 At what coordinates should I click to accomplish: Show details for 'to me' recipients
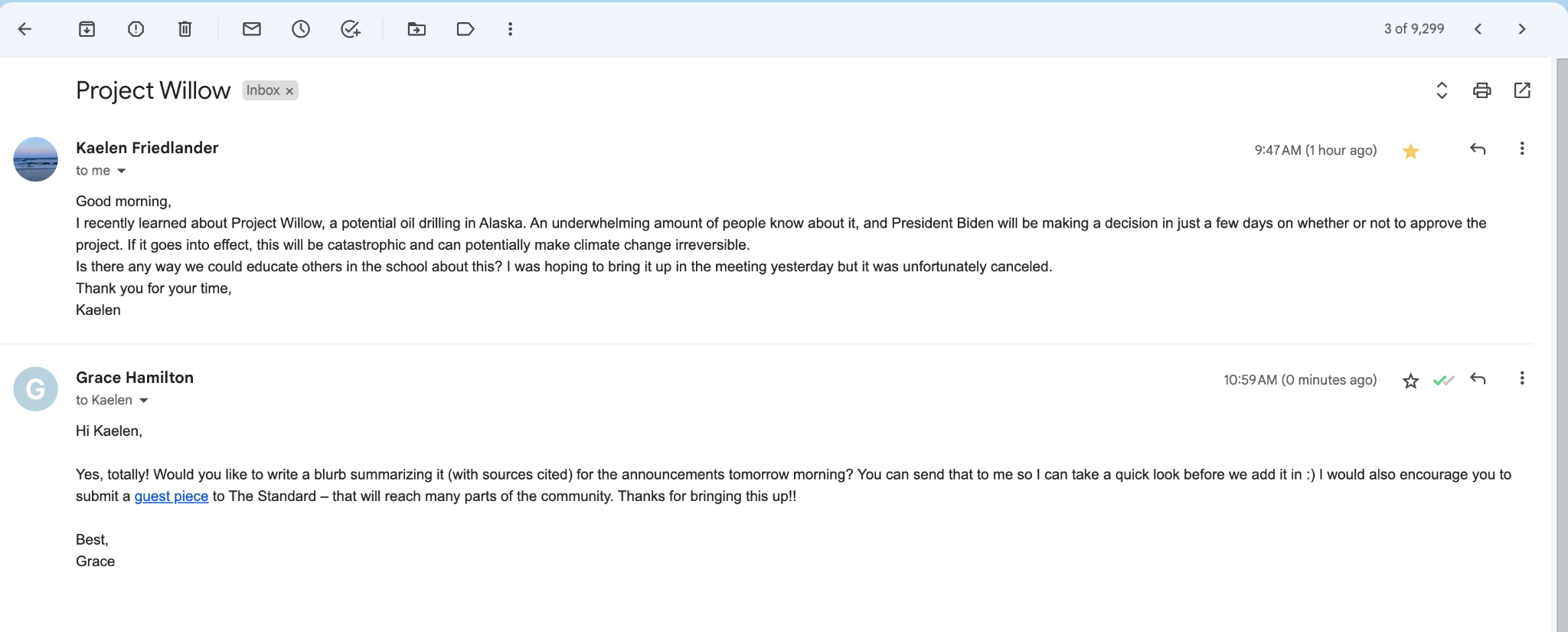(121, 171)
